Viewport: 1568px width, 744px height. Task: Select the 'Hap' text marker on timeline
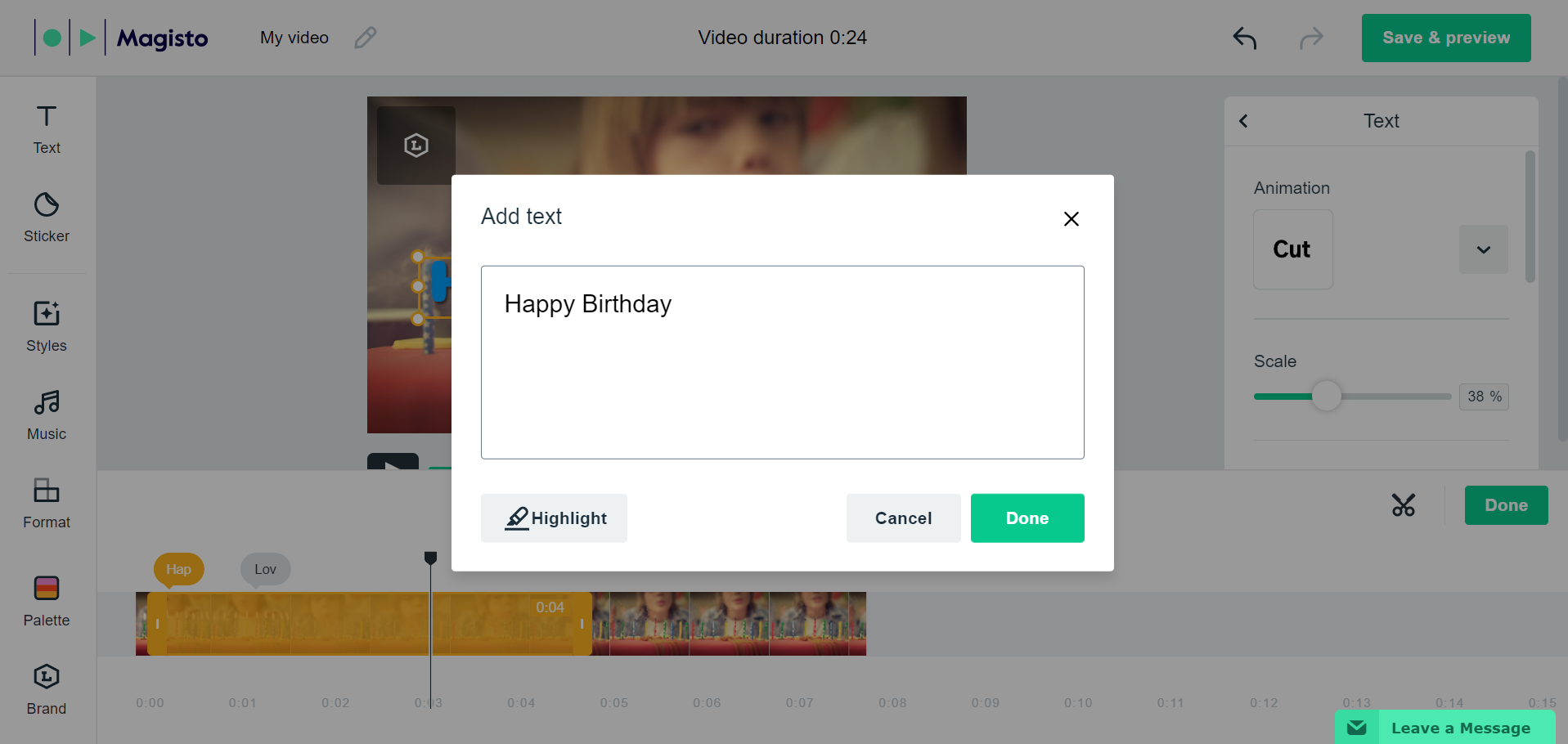click(x=178, y=570)
